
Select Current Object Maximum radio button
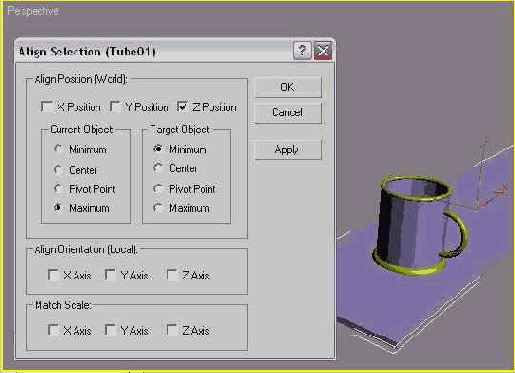[58, 208]
